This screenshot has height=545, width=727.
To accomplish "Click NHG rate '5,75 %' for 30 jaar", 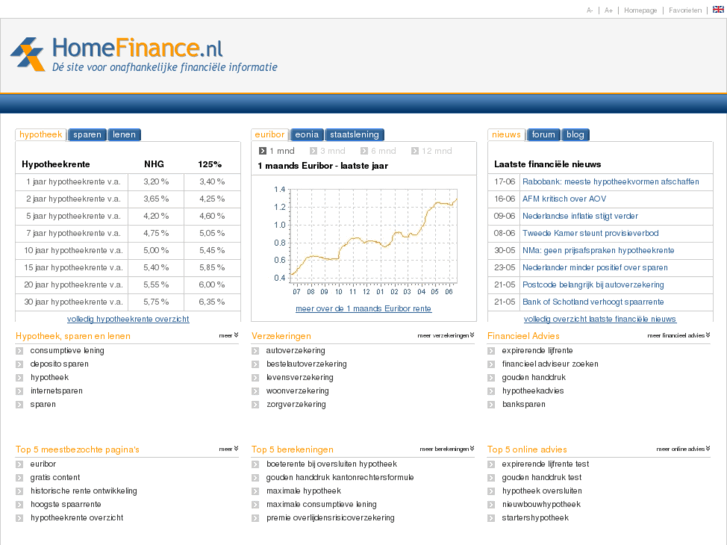I will pos(156,302).
